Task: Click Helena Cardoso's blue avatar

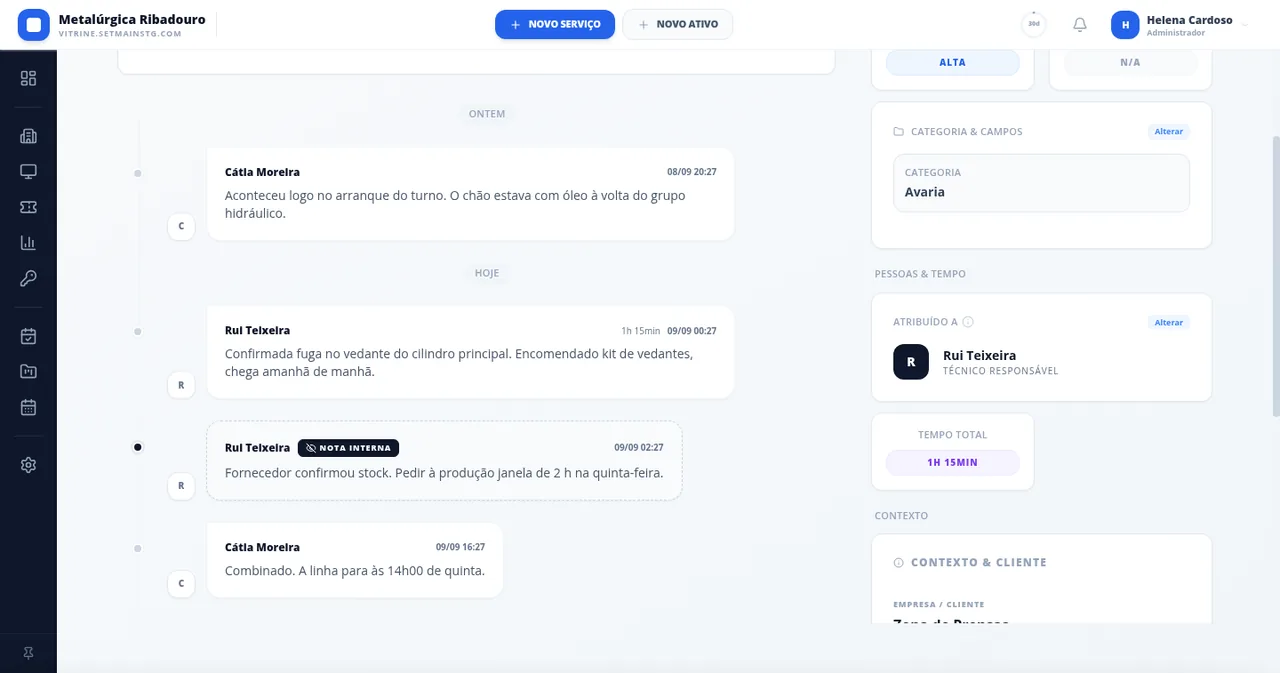Action: pyautogui.click(x=1125, y=25)
